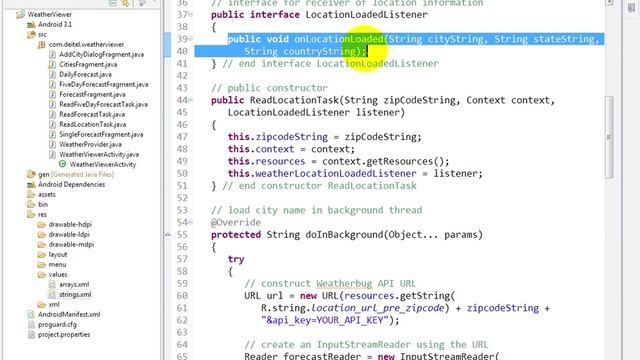Click the menu folder icon

coord(42,264)
